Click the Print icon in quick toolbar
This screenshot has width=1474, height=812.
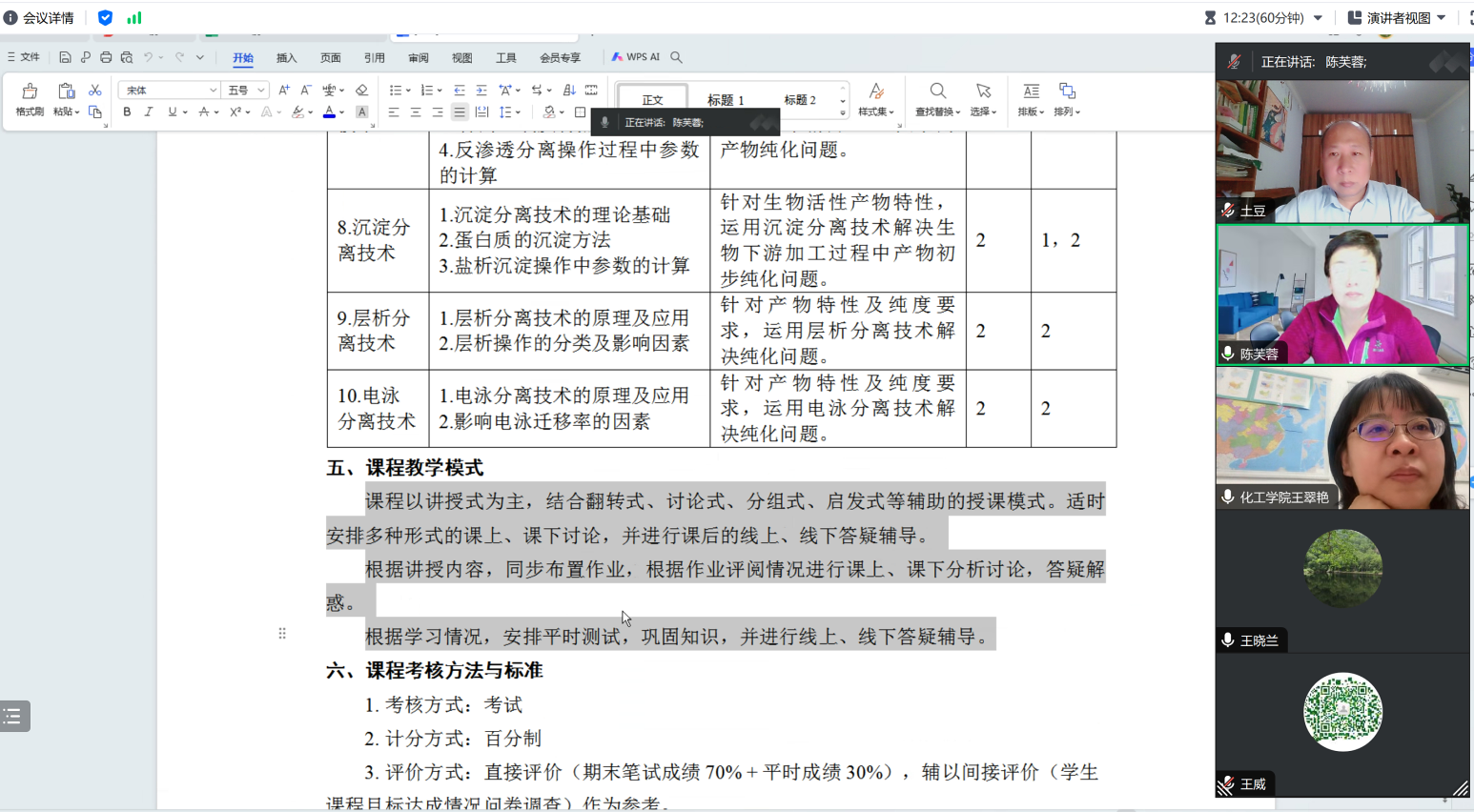106,57
